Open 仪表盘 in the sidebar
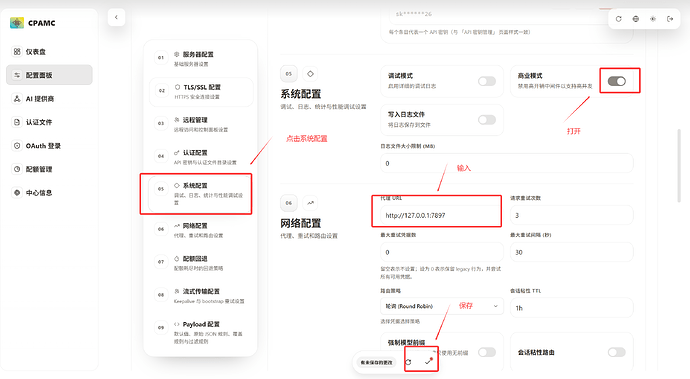690x379 pixels. point(49,52)
